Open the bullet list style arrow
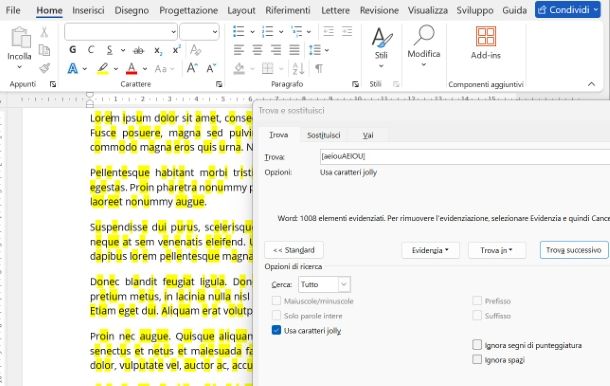The height and width of the screenshot is (386, 610). [252, 32]
